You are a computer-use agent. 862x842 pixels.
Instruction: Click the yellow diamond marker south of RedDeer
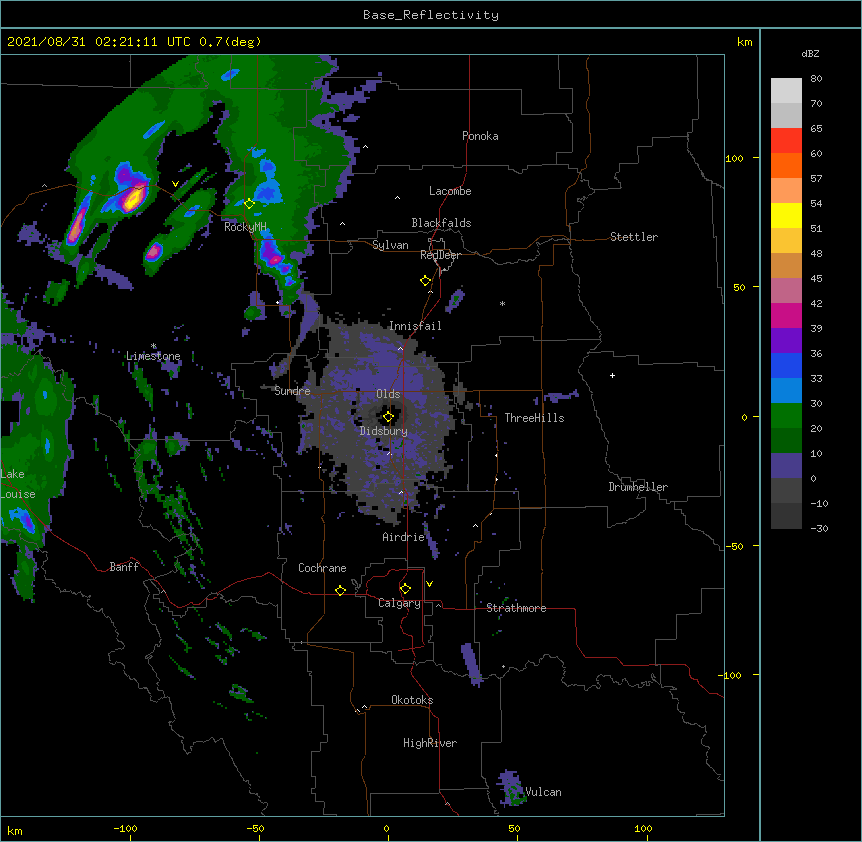pos(426,281)
